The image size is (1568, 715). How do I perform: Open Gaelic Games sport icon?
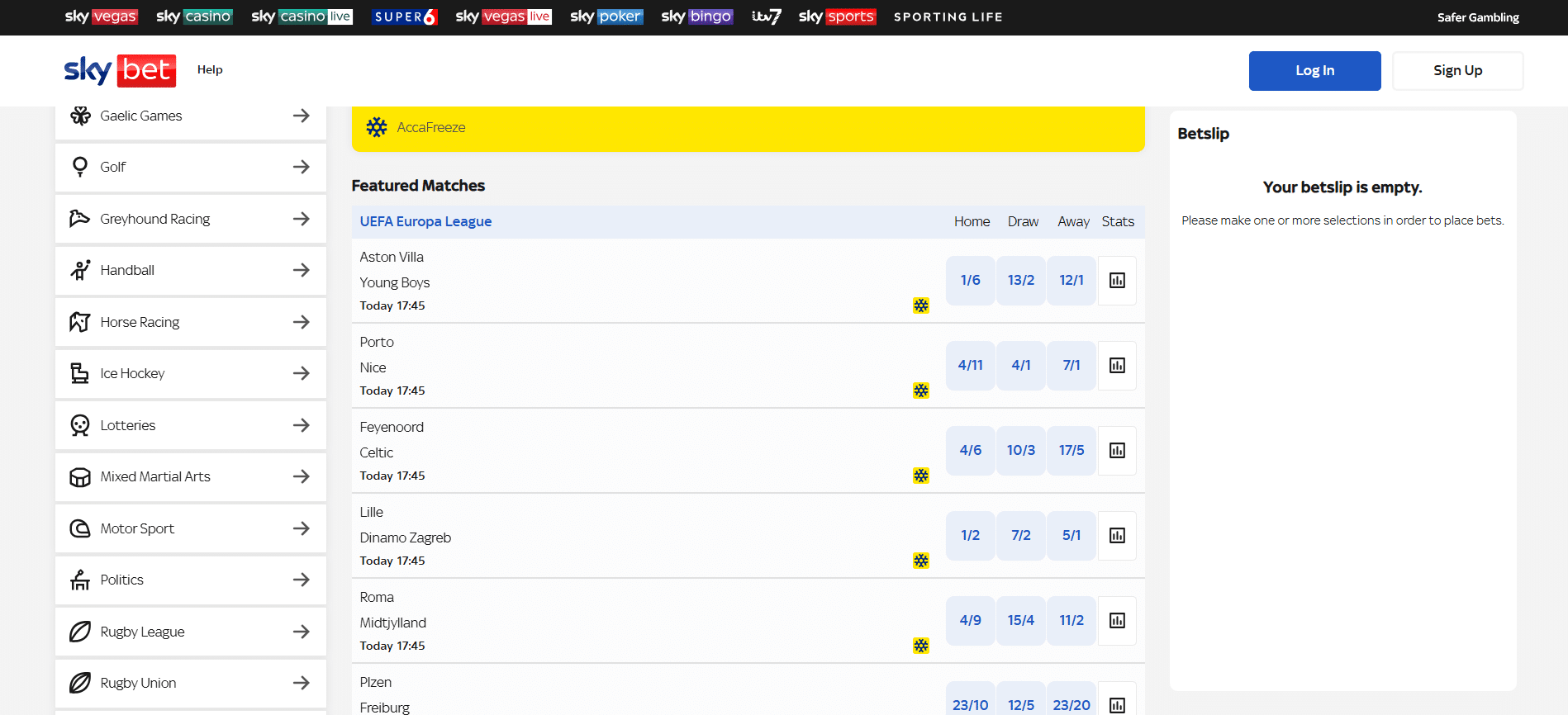pyautogui.click(x=80, y=116)
